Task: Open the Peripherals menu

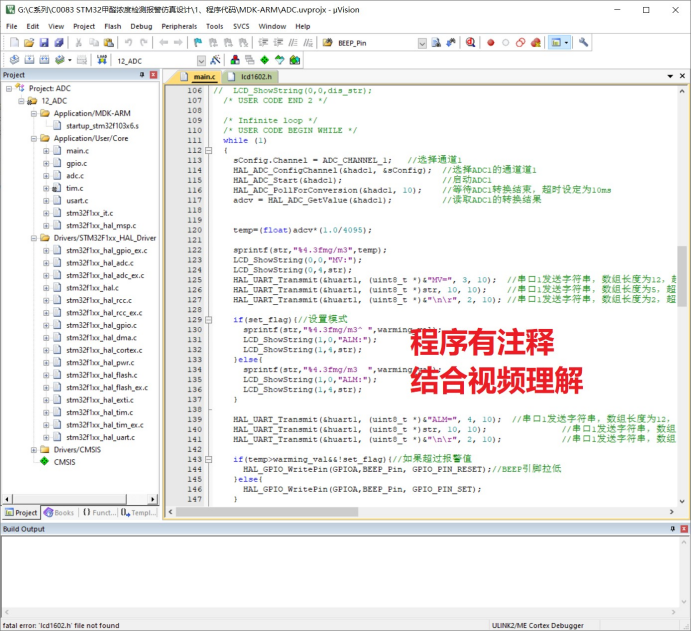Action: tap(179, 26)
